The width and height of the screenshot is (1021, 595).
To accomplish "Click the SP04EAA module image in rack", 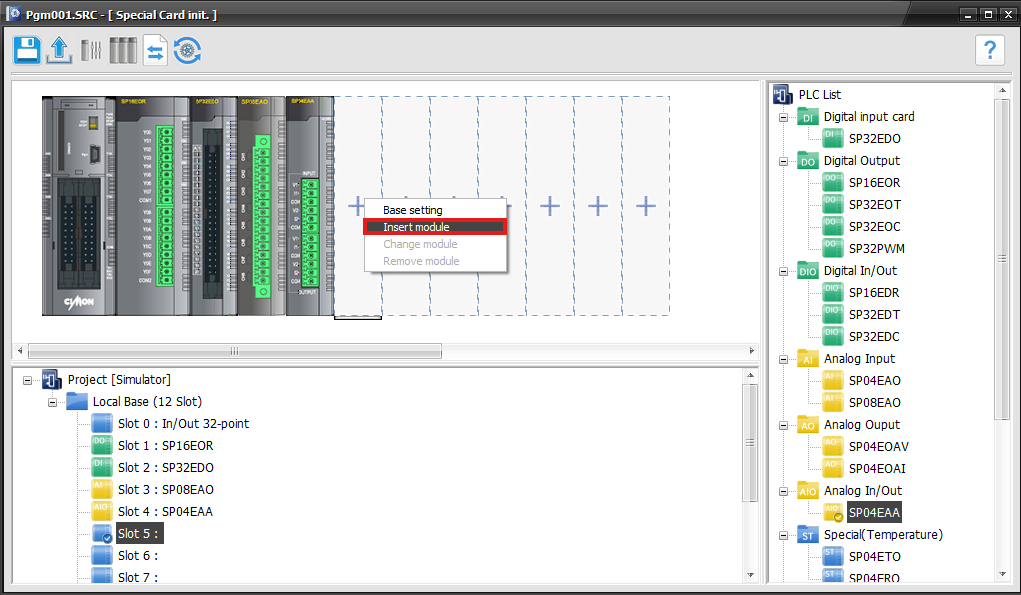I will (x=310, y=206).
